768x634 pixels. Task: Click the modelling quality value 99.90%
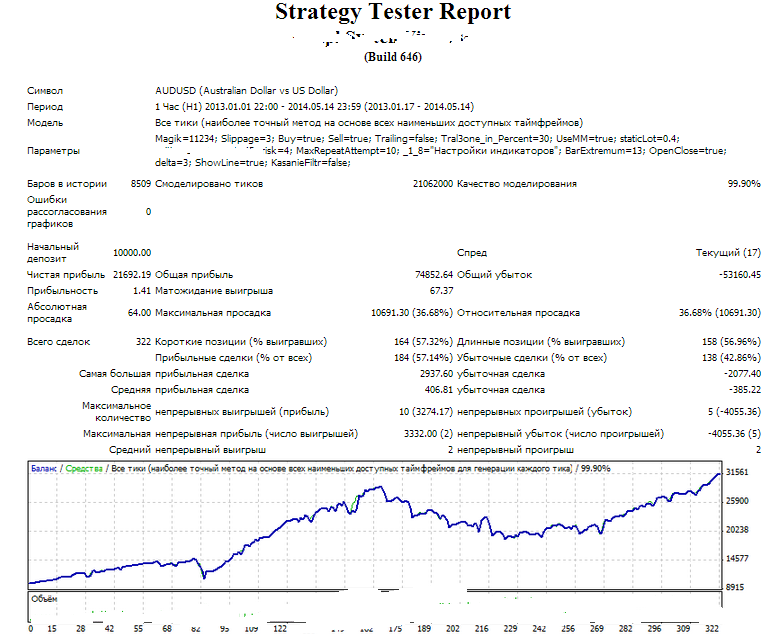point(744,184)
